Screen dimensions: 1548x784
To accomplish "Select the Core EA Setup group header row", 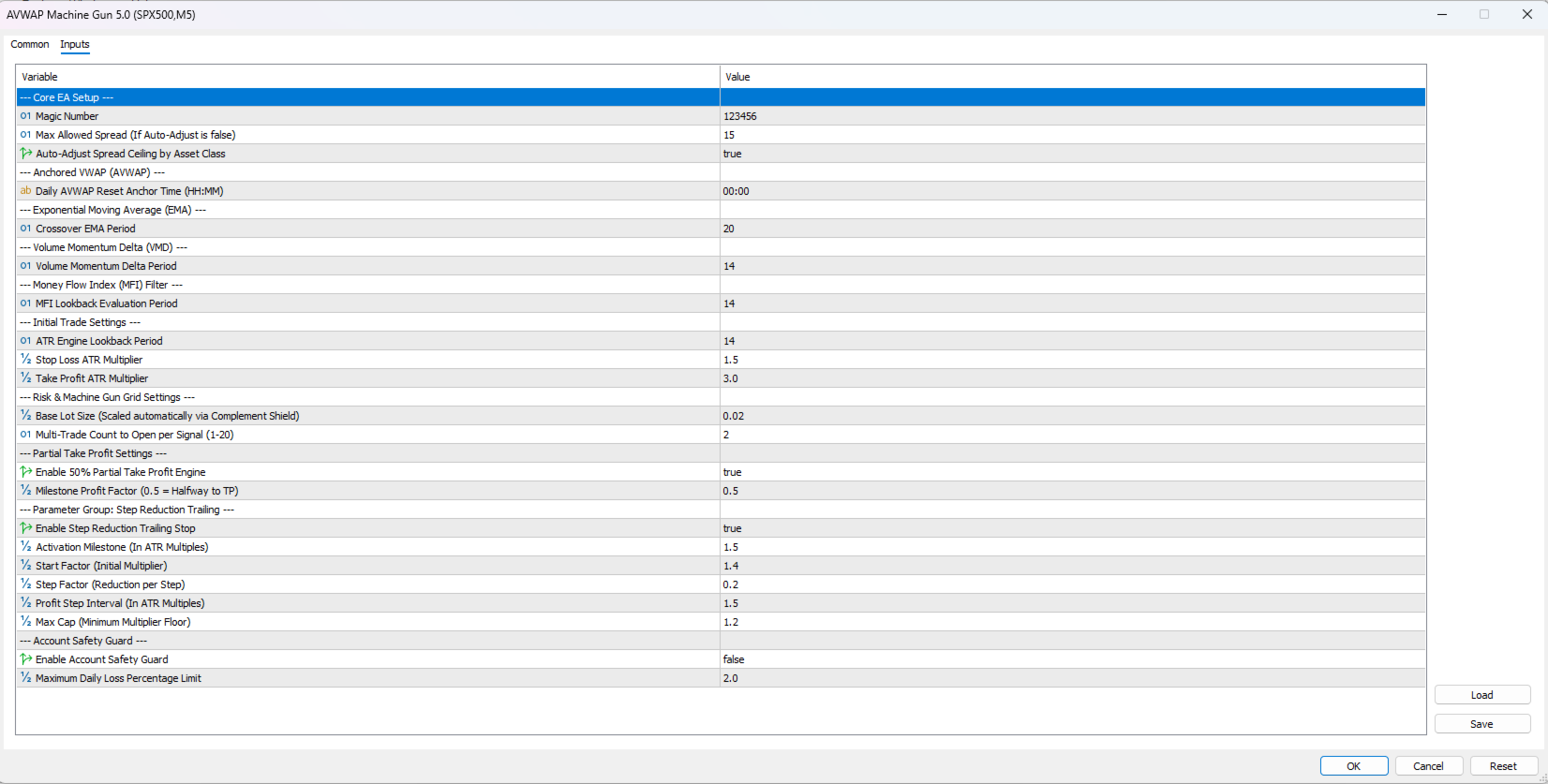I will click(721, 97).
